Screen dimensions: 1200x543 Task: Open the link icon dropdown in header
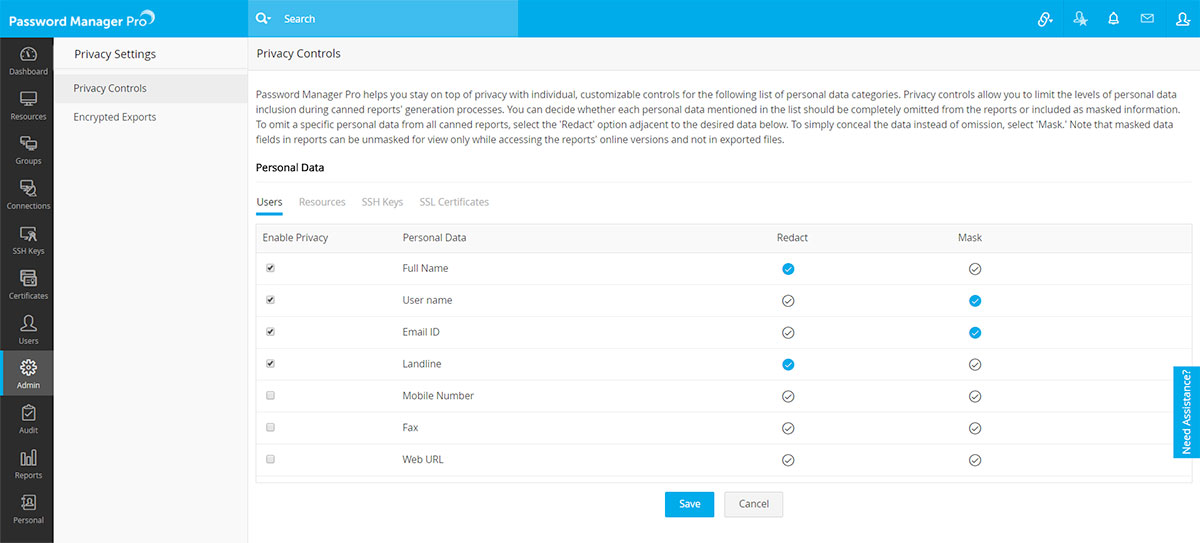(x=1046, y=18)
